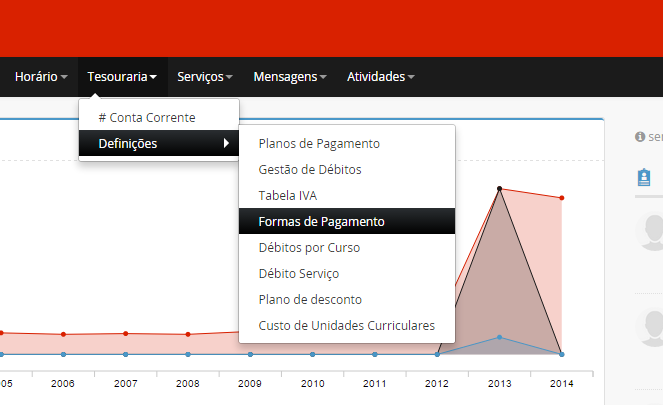Open Débito Serviço from submenu
The width and height of the screenshot is (663, 405).
point(298,273)
